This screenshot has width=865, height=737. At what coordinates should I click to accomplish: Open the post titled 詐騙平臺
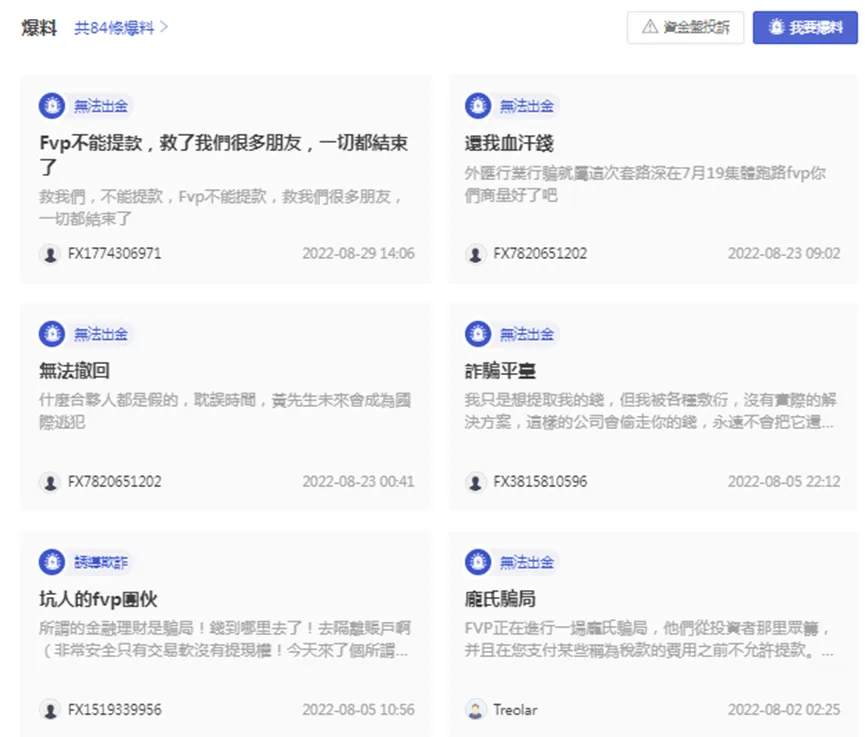[500, 371]
